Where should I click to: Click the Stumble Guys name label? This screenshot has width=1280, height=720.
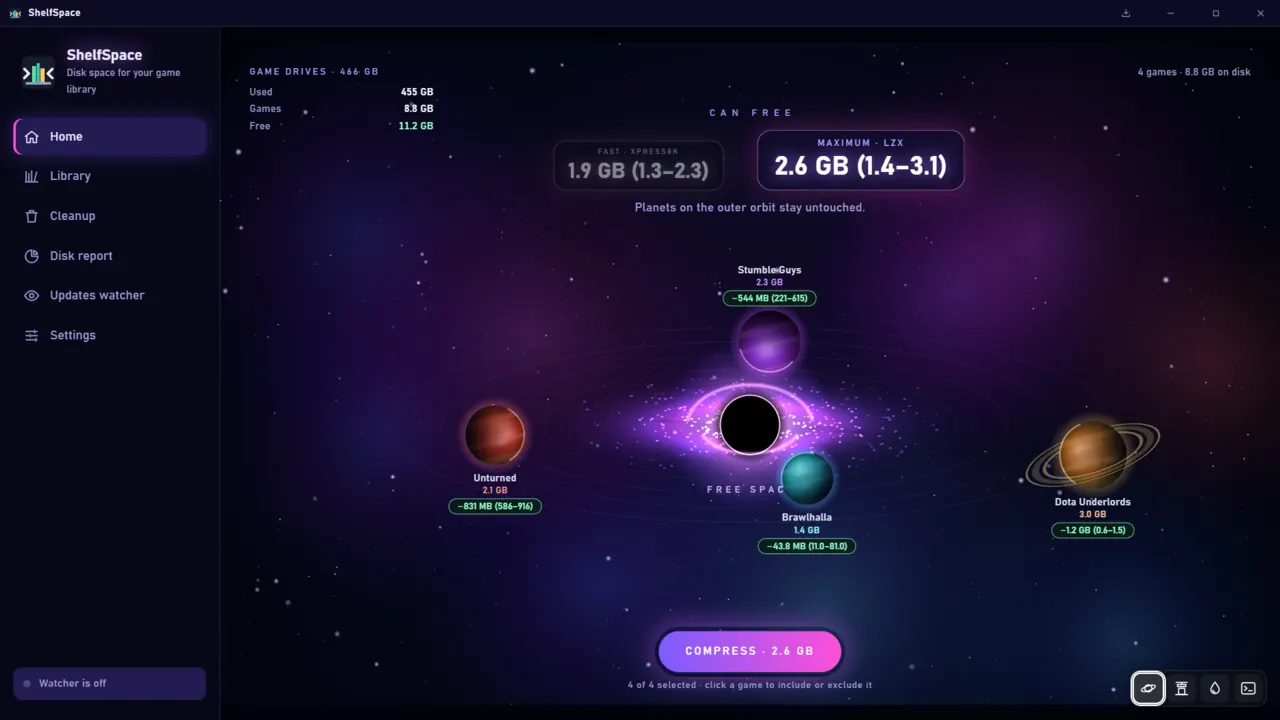(769, 270)
